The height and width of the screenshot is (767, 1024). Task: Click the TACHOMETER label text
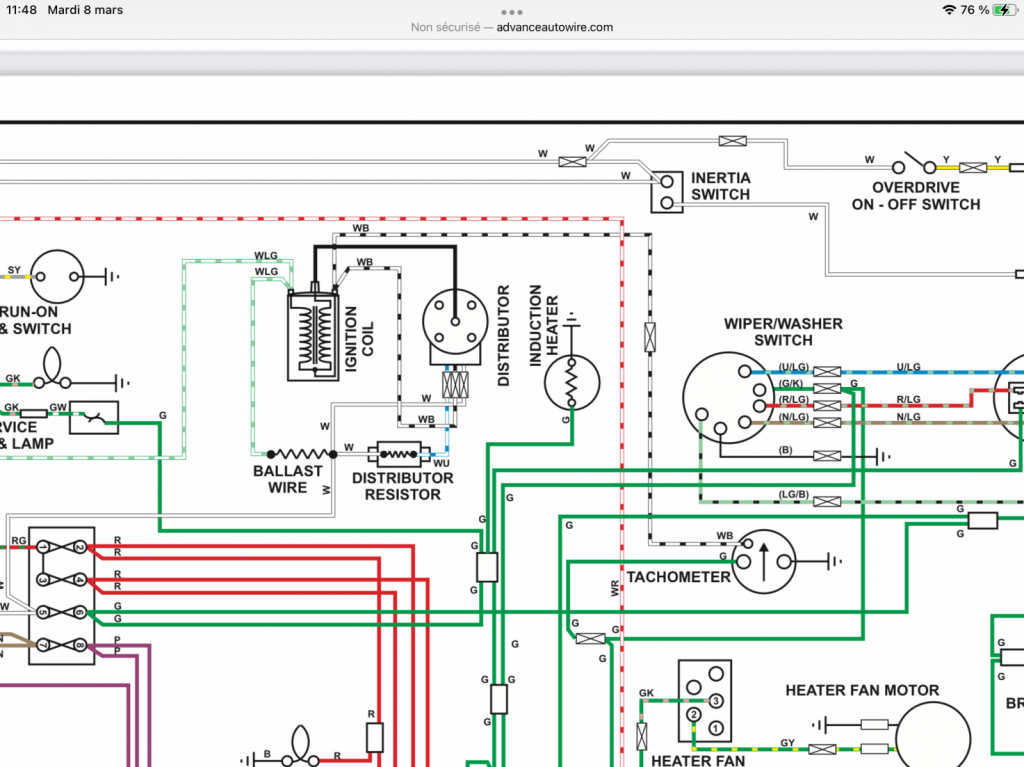pos(679,577)
